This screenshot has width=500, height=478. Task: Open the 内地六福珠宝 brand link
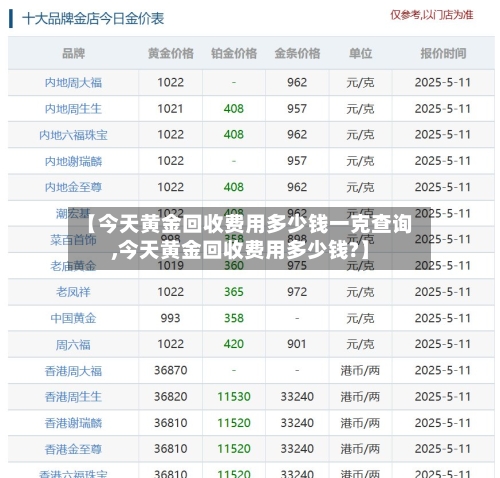(73, 135)
